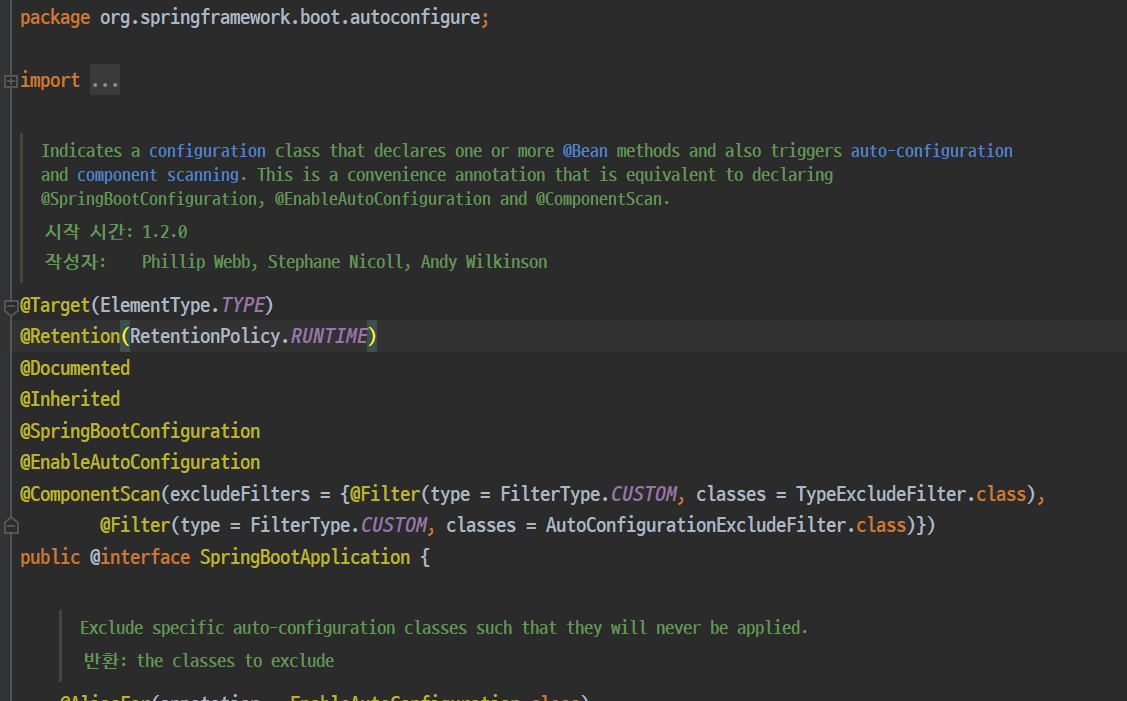The width and height of the screenshot is (1127, 701).
Task: Click the @interface keyword
Action: tap(140, 556)
